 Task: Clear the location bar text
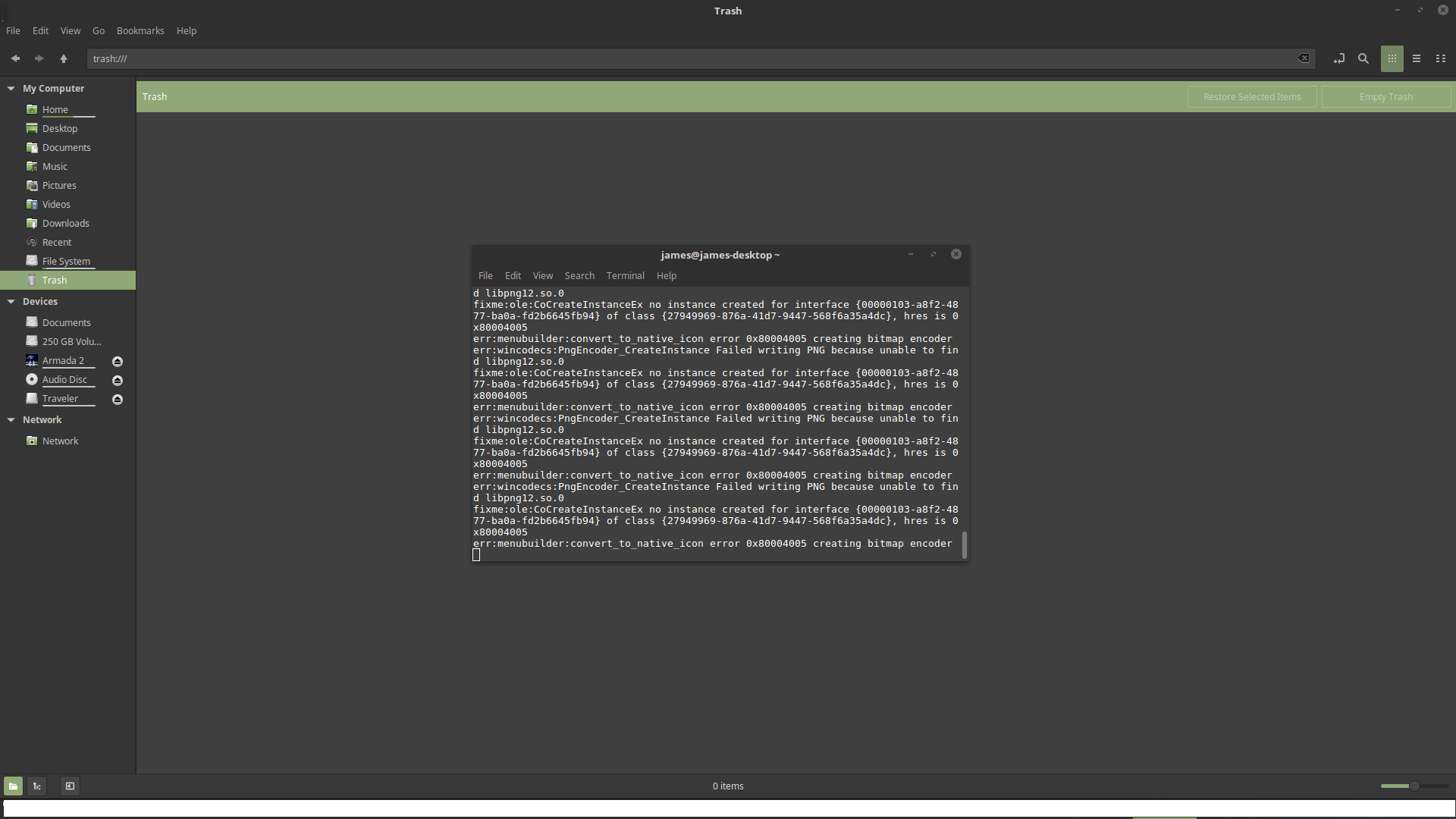tap(1304, 58)
